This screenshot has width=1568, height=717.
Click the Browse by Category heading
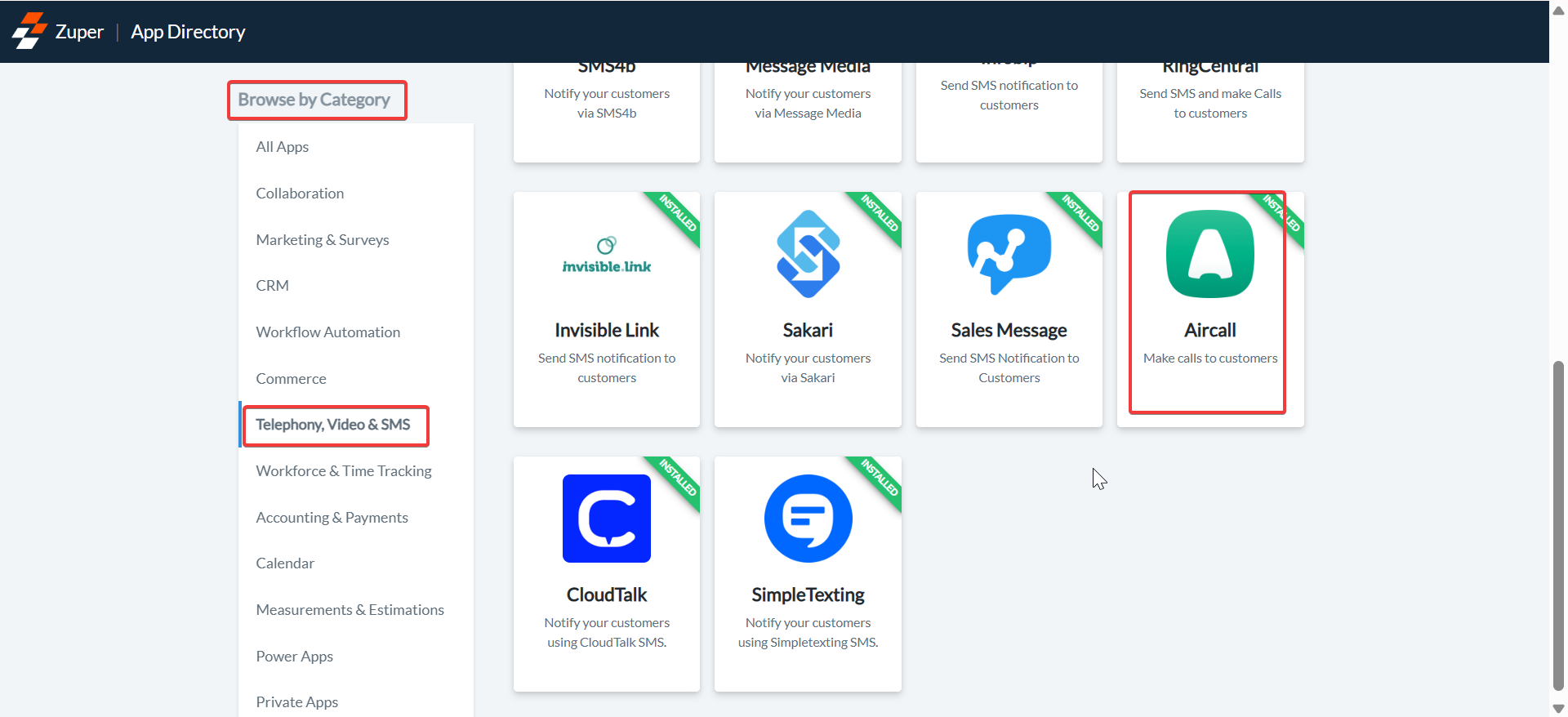coord(314,100)
